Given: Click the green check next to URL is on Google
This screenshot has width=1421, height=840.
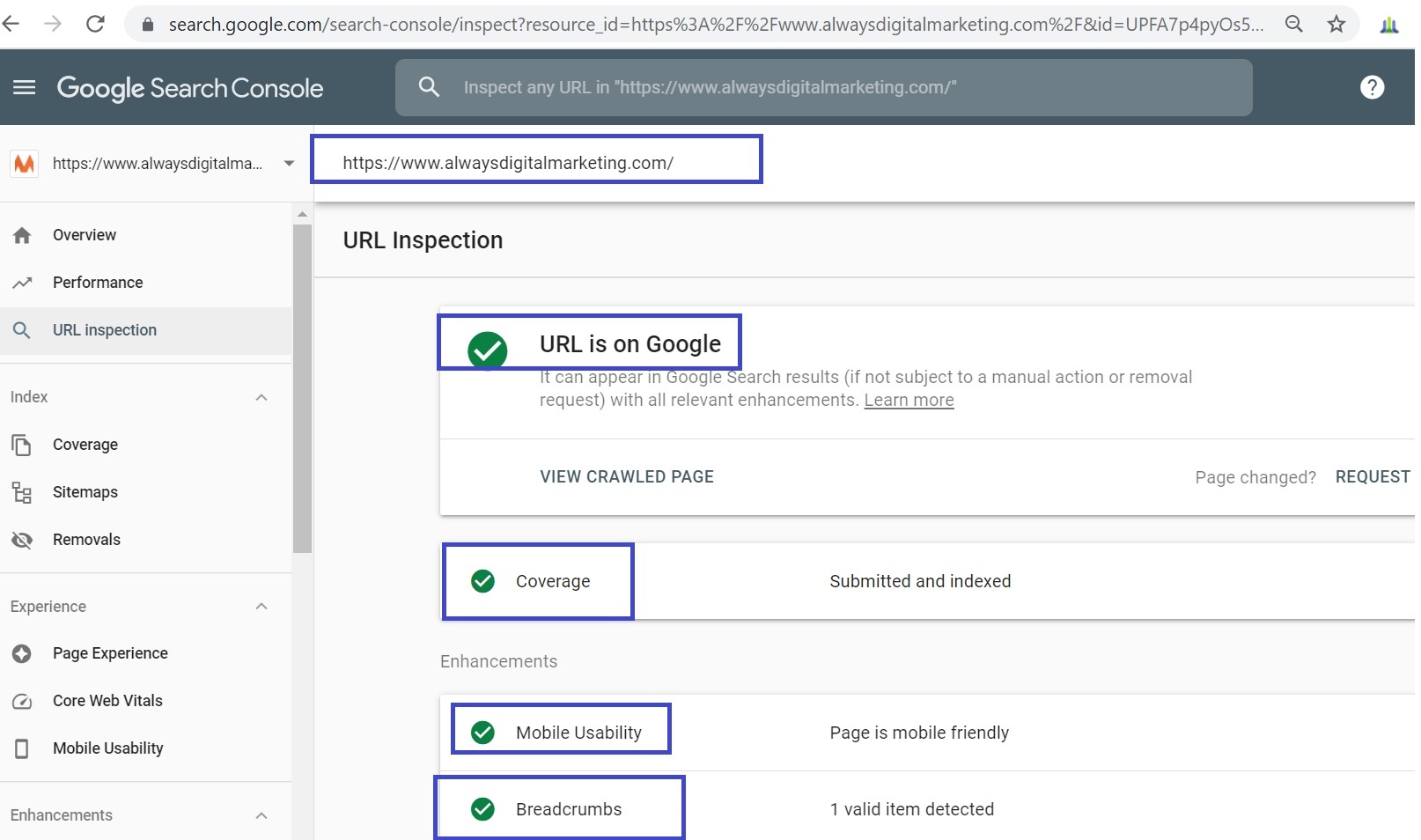Looking at the screenshot, I should coord(487,350).
